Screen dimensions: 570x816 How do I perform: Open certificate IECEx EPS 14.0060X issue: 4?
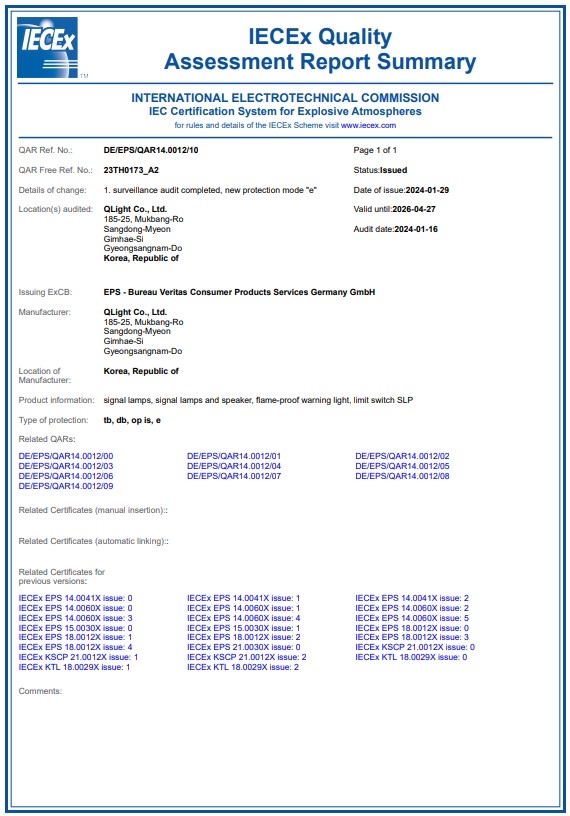(244, 618)
